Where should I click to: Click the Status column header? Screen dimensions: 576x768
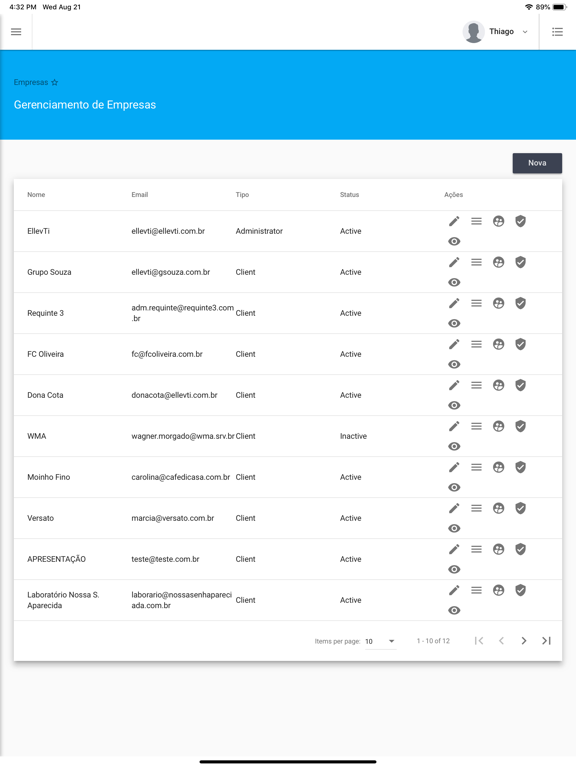349,195
